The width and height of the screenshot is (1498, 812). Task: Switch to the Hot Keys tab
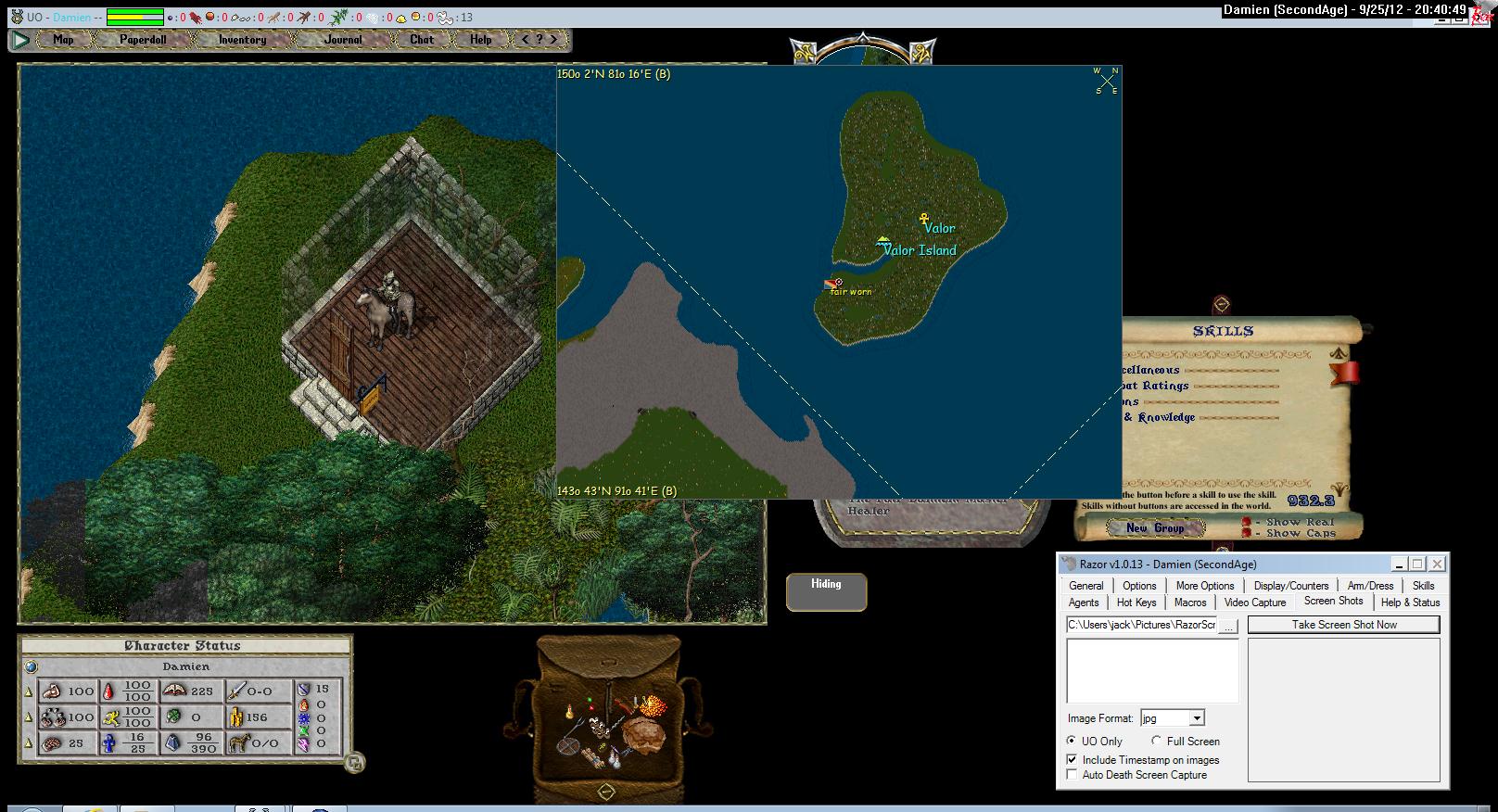click(1136, 603)
